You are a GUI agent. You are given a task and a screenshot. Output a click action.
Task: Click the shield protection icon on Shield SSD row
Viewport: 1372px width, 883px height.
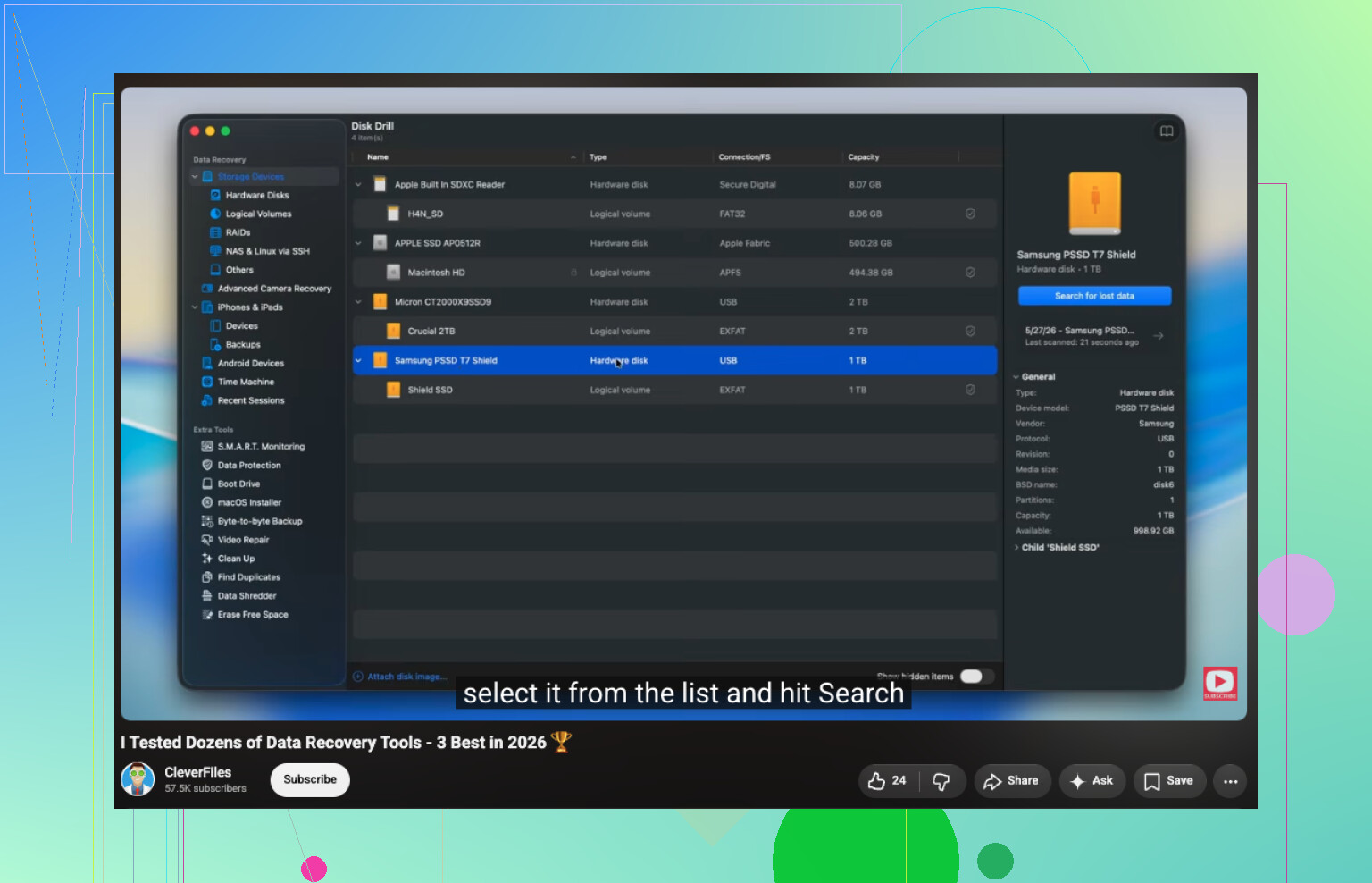click(x=970, y=390)
